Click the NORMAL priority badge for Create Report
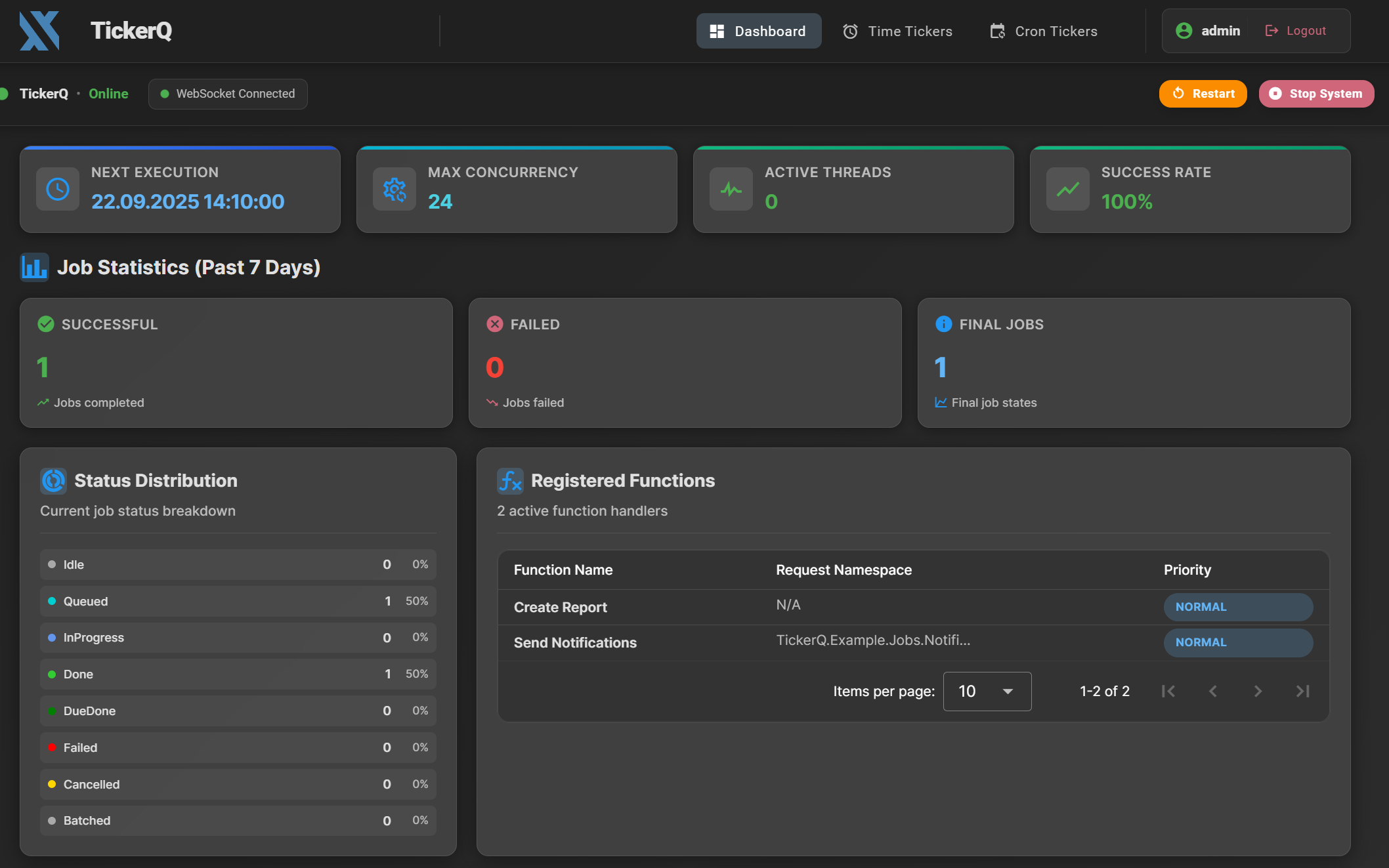The height and width of the screenshot is (868, 1389). (1238, 606)
